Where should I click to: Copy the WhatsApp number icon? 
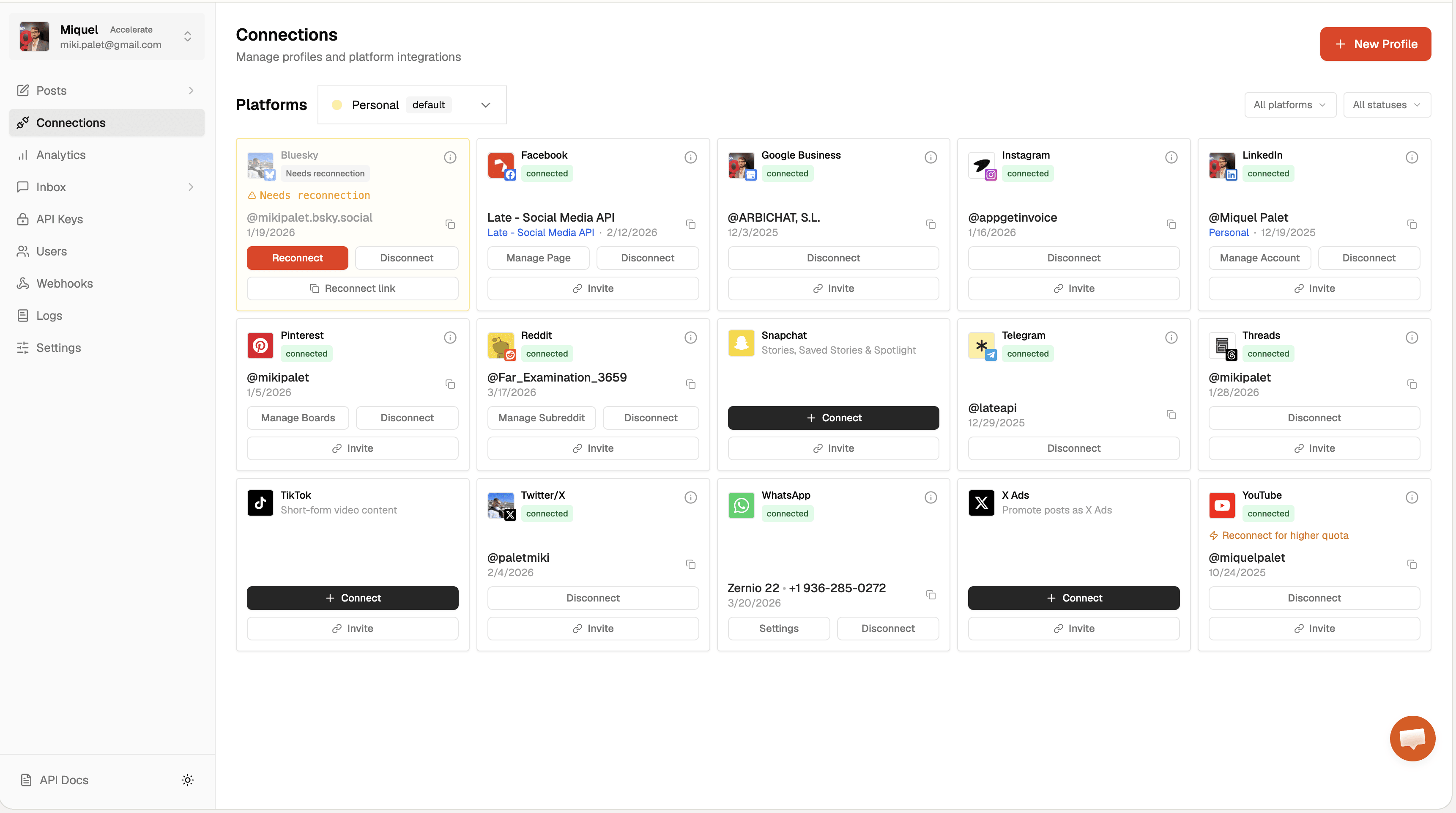point(931,595)
